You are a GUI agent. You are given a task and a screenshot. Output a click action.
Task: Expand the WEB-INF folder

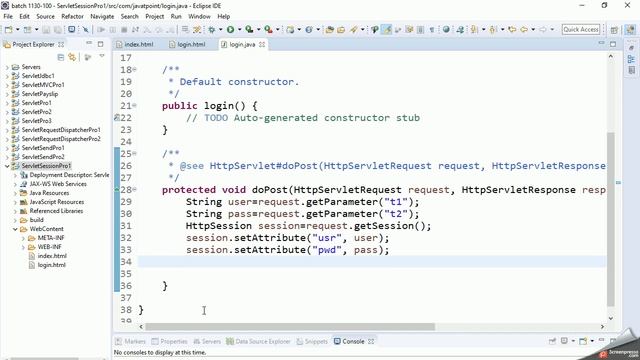pyautogui.click(x=23, y=247)
